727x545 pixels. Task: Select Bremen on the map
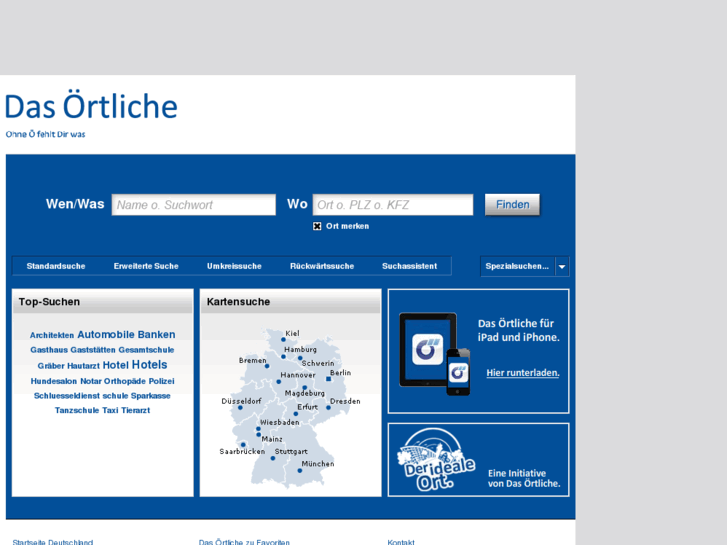click(x=253, y=360)
